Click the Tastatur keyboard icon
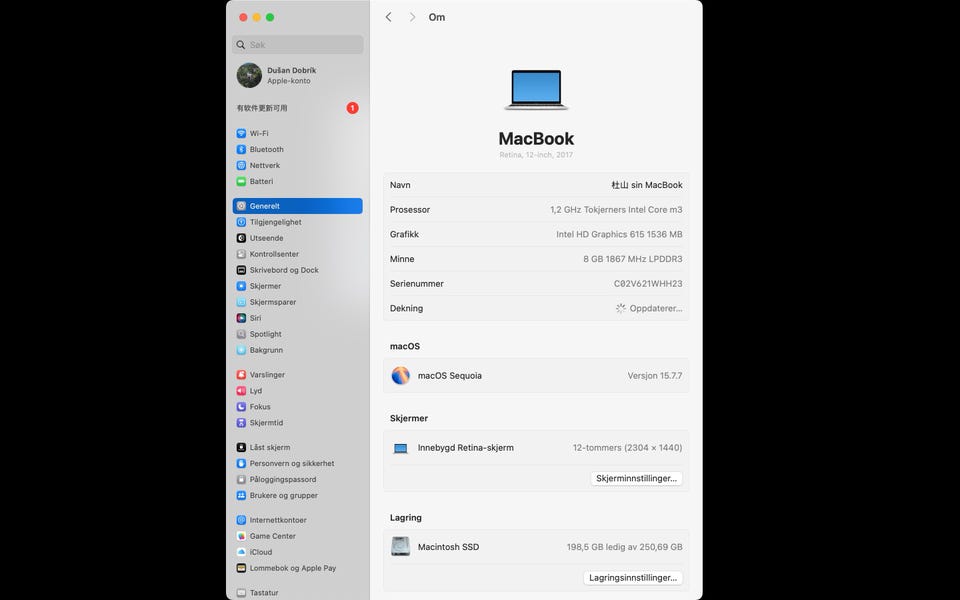 [x=241, y=593]
